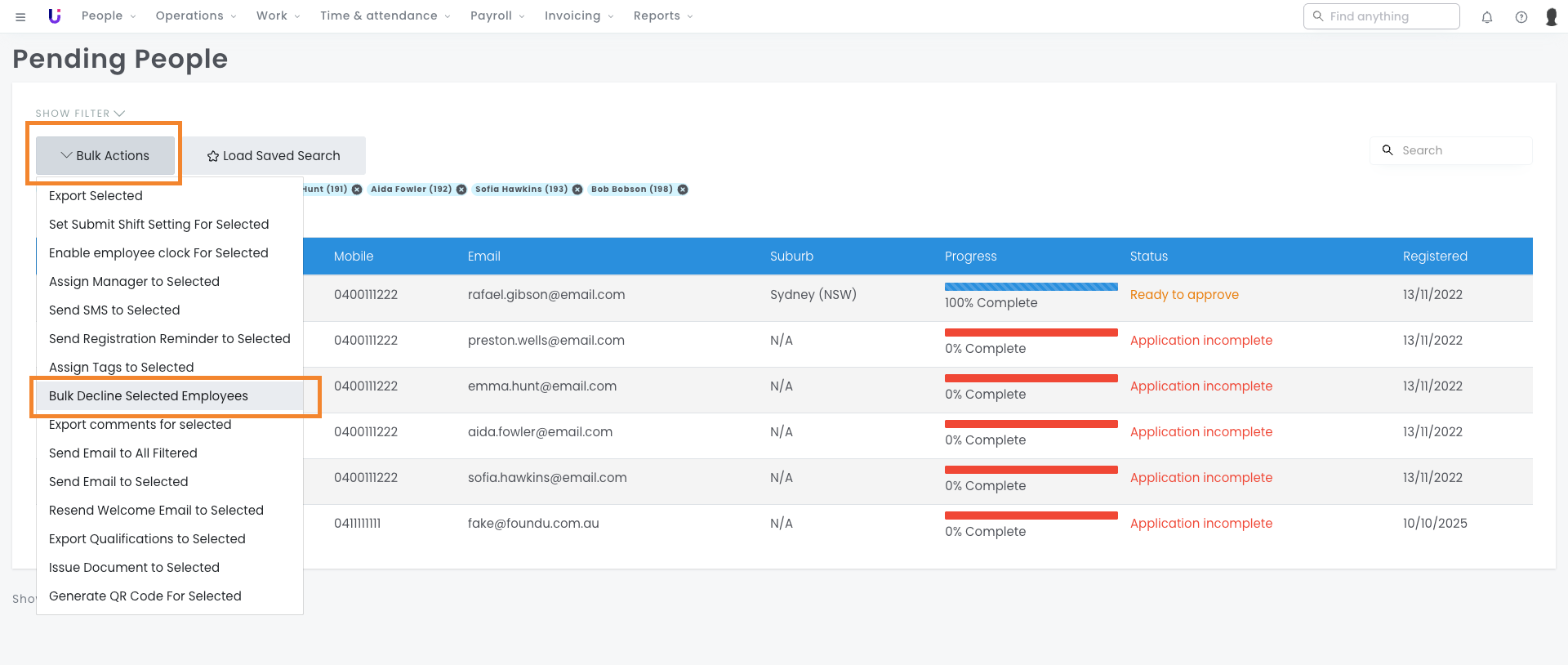Sort by the Registered column header
Image resolution: width=1568 pixels, height=665 pixels.
click(1435, 257)
